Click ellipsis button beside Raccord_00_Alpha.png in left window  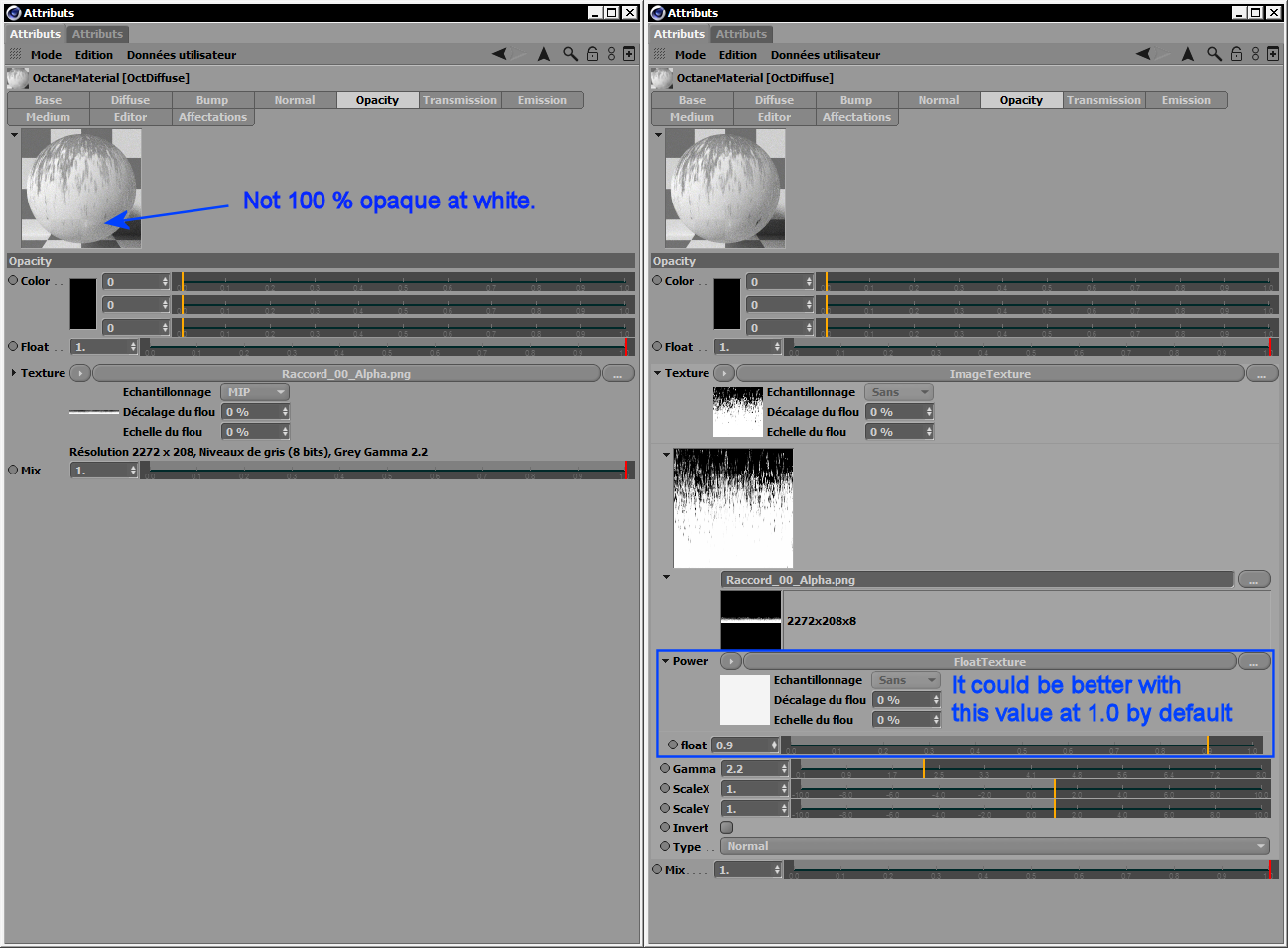point(618,373)
